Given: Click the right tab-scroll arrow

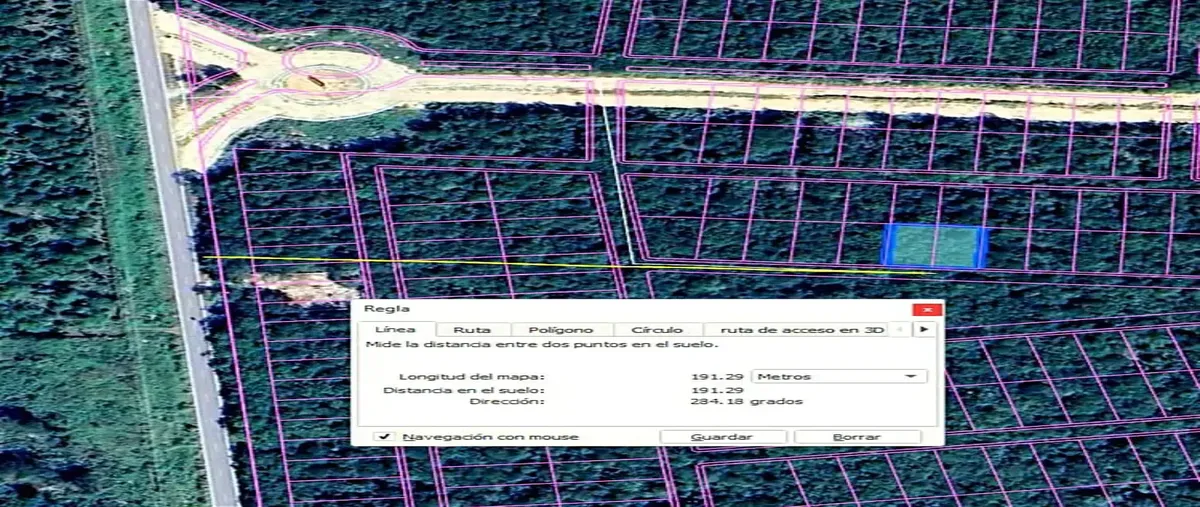Looking at the screenshot, I should point(925,329).
